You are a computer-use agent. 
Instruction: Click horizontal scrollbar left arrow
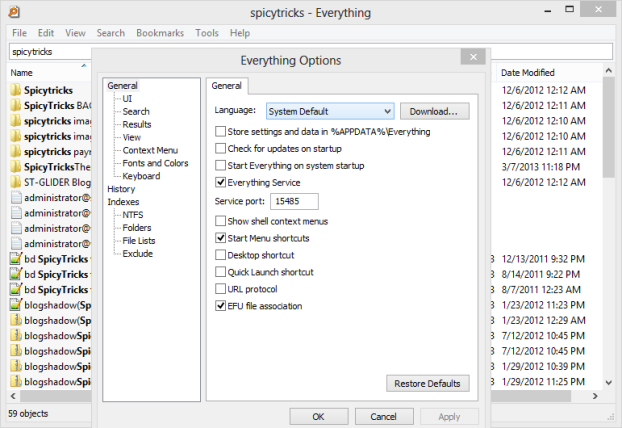[13, 396]
